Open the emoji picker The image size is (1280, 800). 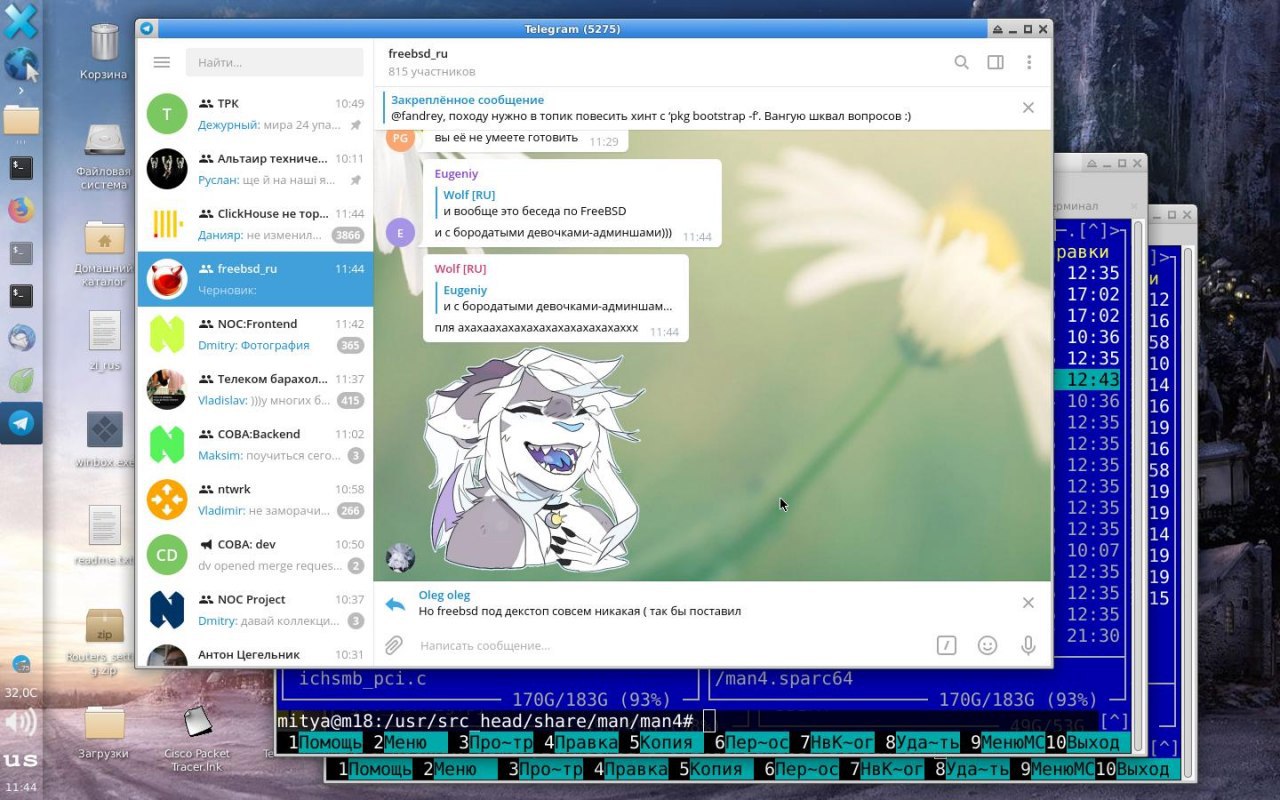point(987,645)
